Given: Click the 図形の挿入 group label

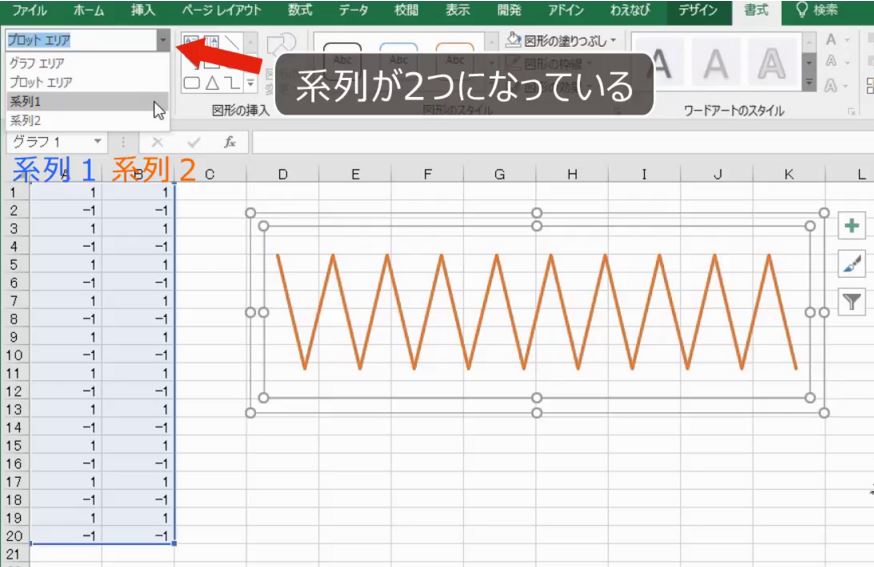Looking at the screenshot, I should click(x=240, y=110).
